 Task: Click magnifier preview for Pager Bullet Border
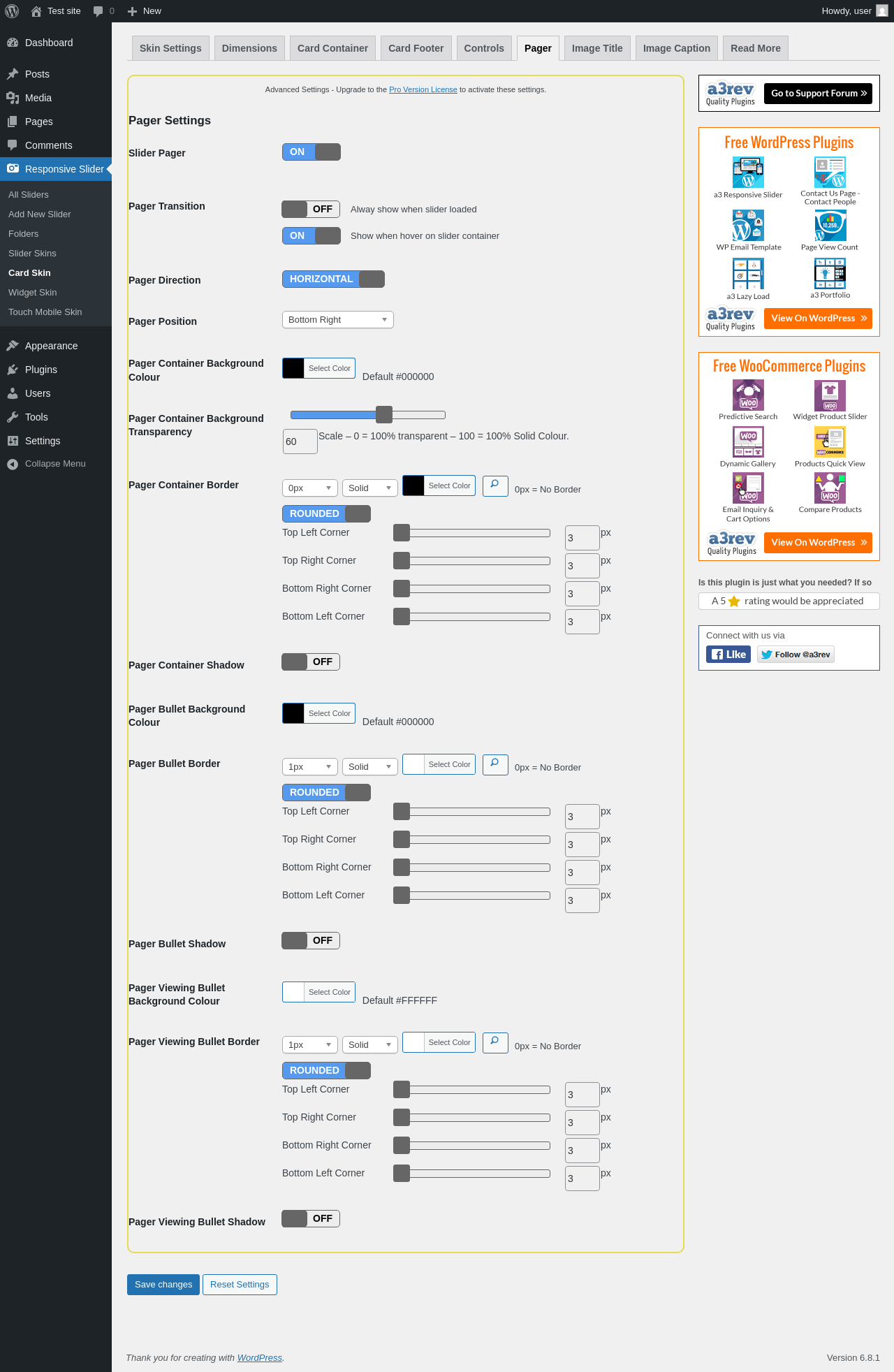[495, 764]
